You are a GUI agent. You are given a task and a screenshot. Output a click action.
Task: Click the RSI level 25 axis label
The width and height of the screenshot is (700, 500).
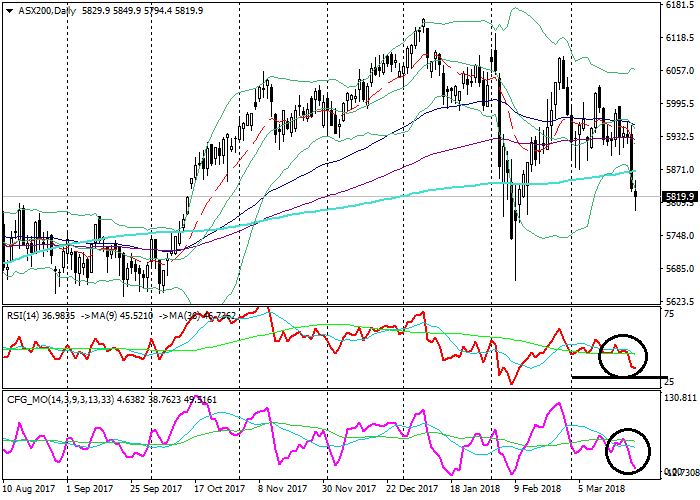point(669,382)
